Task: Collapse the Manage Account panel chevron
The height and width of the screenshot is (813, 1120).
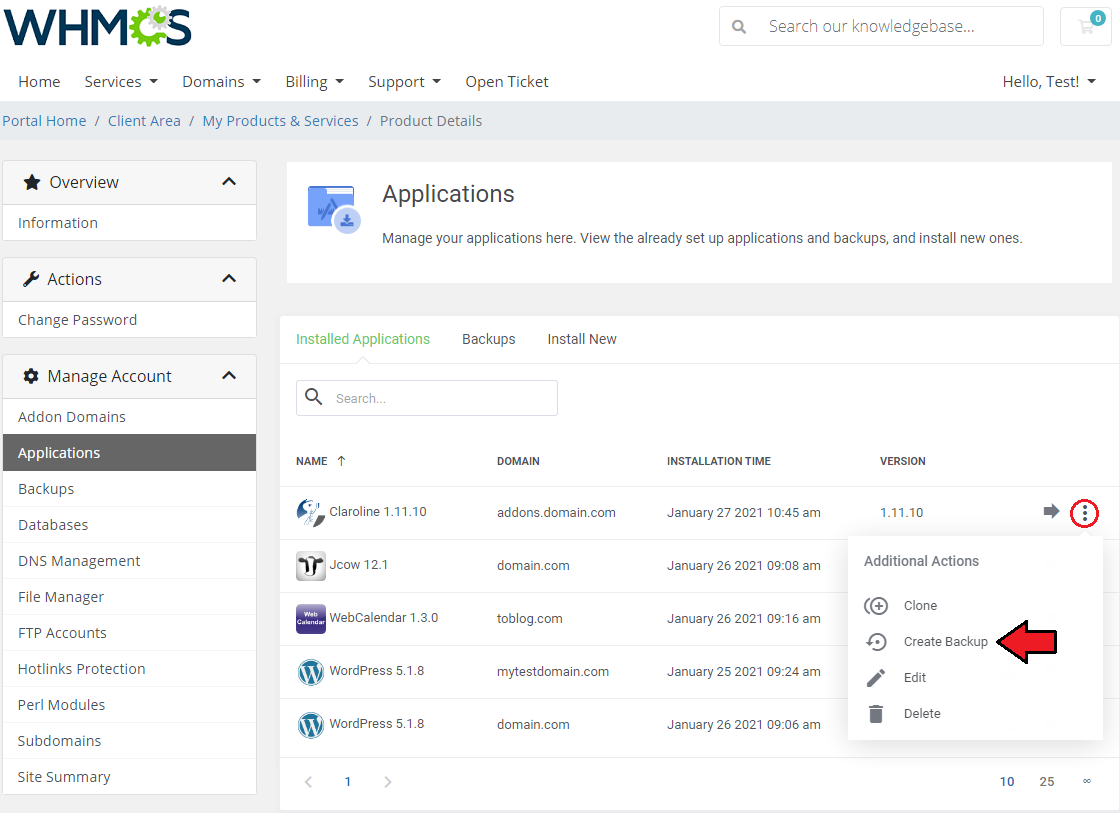Action: (229, 376)
